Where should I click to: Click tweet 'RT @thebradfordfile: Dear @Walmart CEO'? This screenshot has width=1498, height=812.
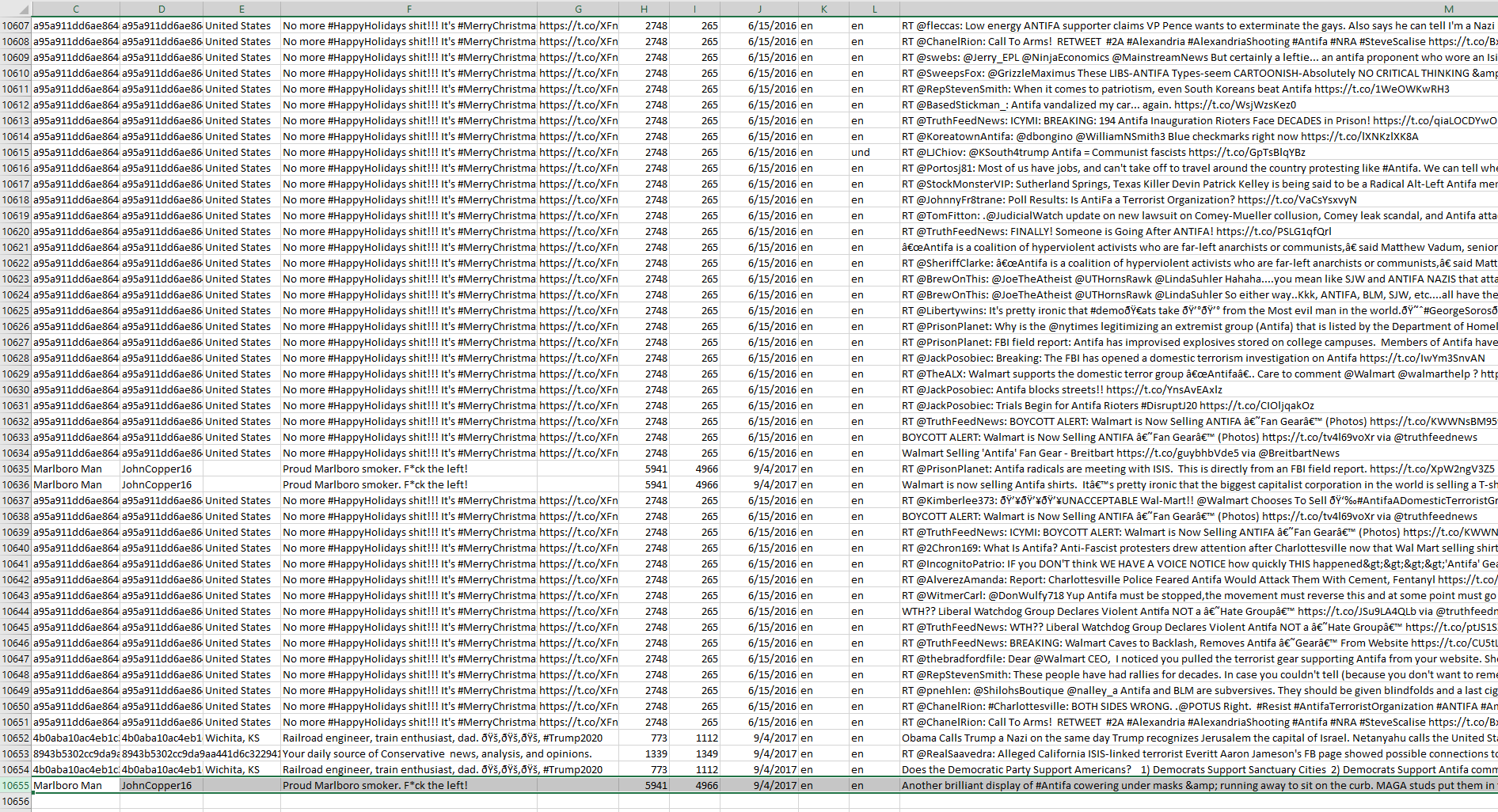[1199, 658]
